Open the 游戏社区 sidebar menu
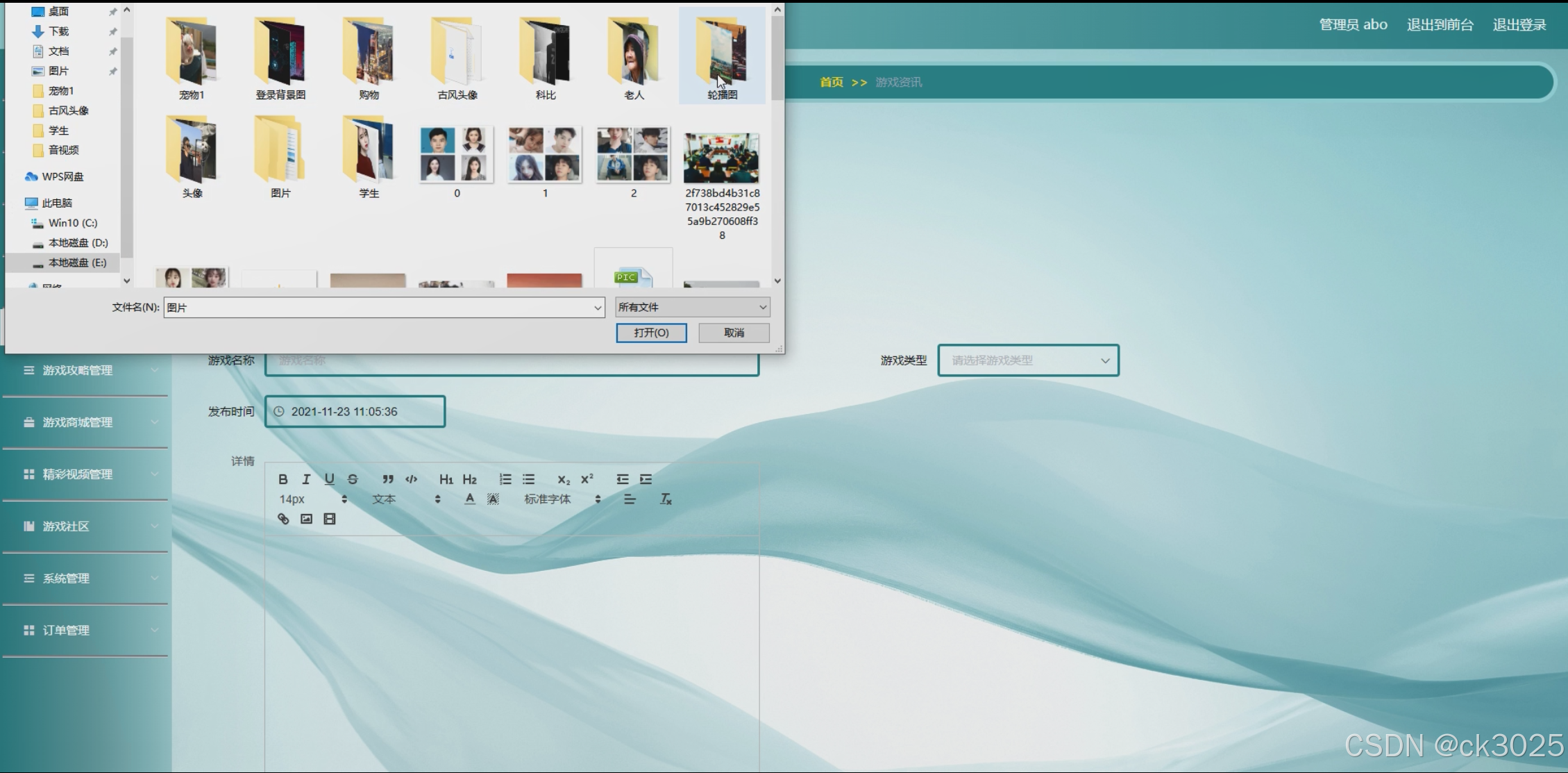This screenshot has width=1568, height=773. [x=65, y=526]
